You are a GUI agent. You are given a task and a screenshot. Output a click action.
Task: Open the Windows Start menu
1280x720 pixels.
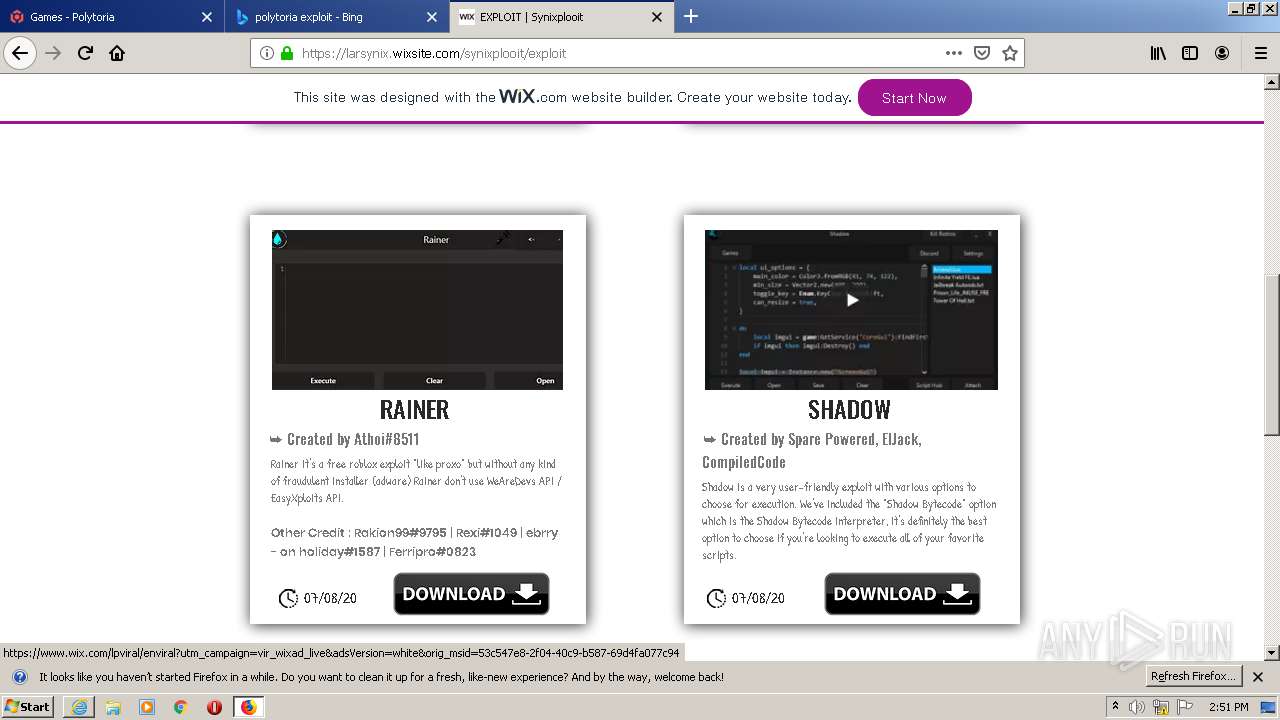pos(28,706)
